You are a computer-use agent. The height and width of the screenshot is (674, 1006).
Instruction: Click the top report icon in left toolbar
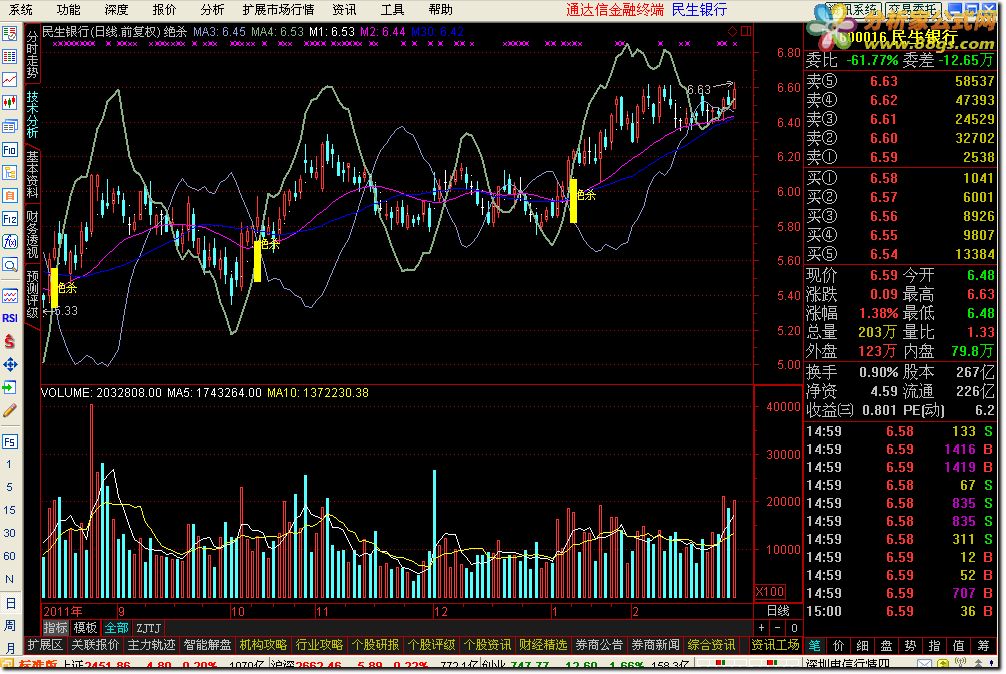[x=10, y=33]
